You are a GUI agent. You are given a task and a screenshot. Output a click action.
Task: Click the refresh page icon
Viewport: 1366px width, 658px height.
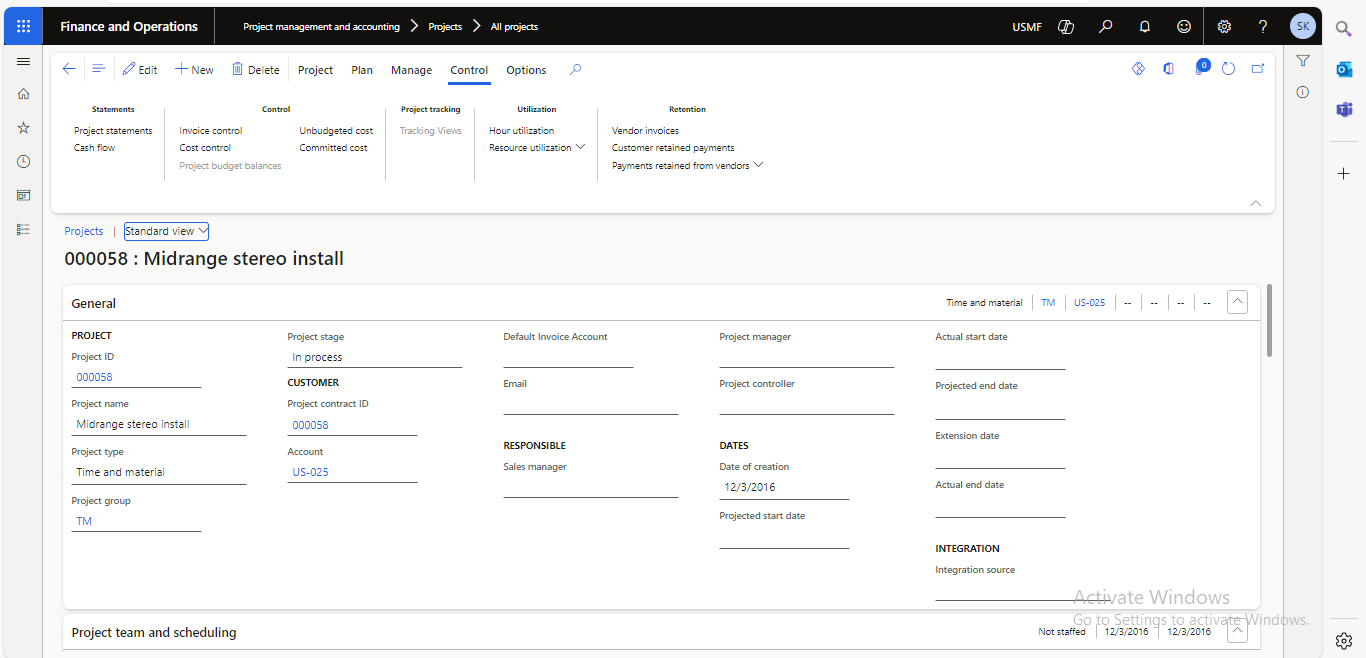(1229, 69)
